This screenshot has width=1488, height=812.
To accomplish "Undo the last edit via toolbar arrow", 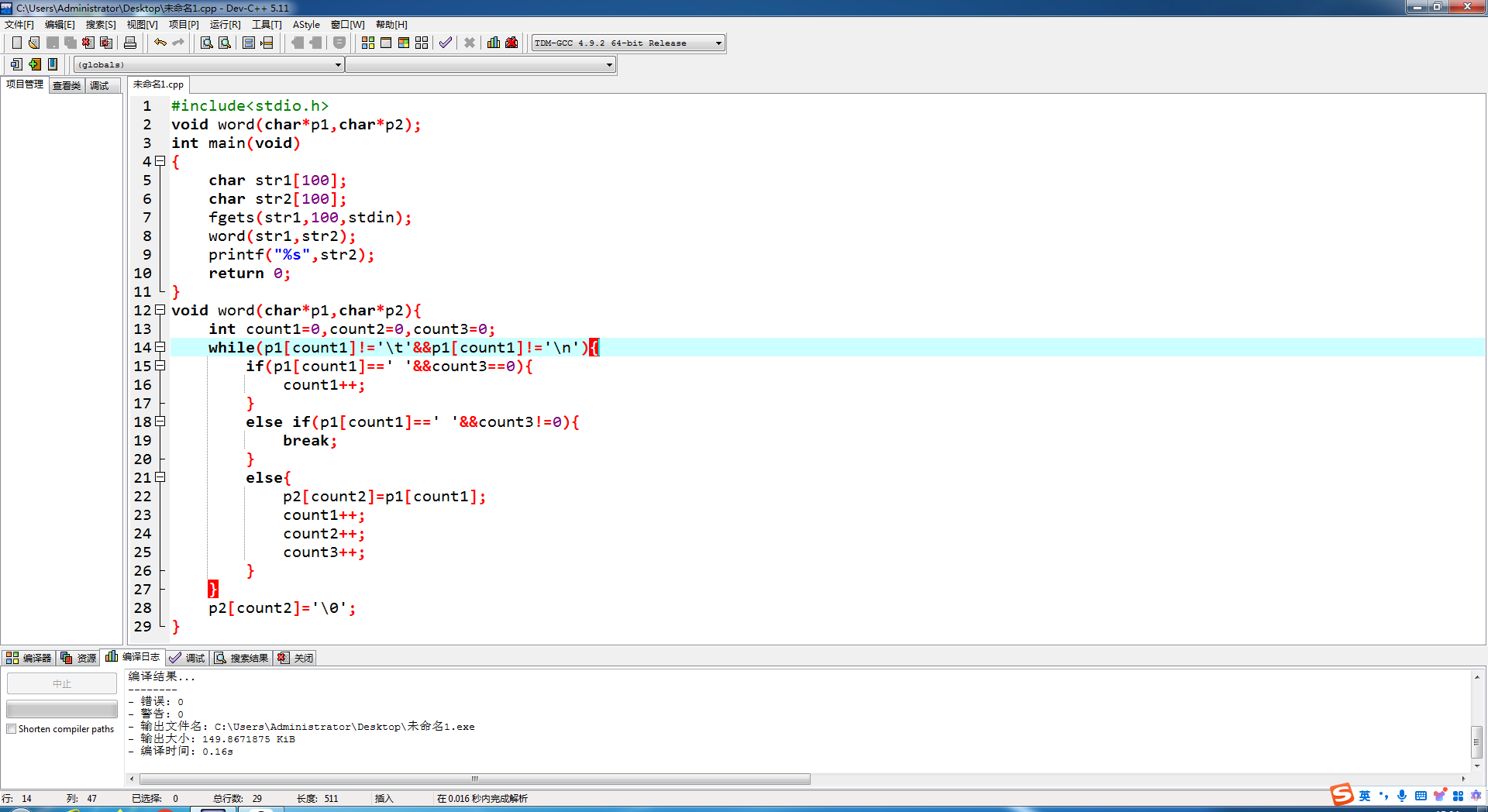I will (160, 43).
